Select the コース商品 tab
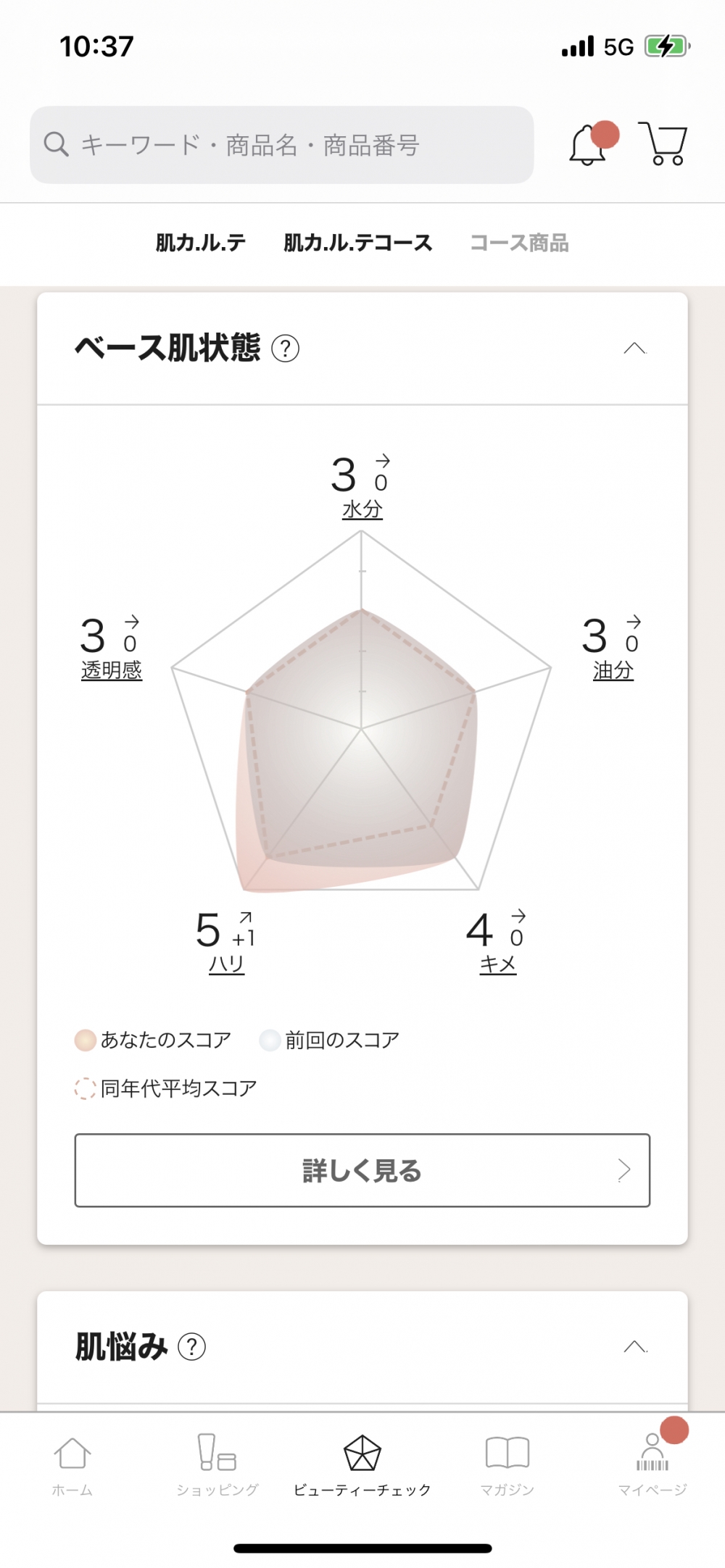This screenshot has height=1568, width=725. [x=519, y=243]
